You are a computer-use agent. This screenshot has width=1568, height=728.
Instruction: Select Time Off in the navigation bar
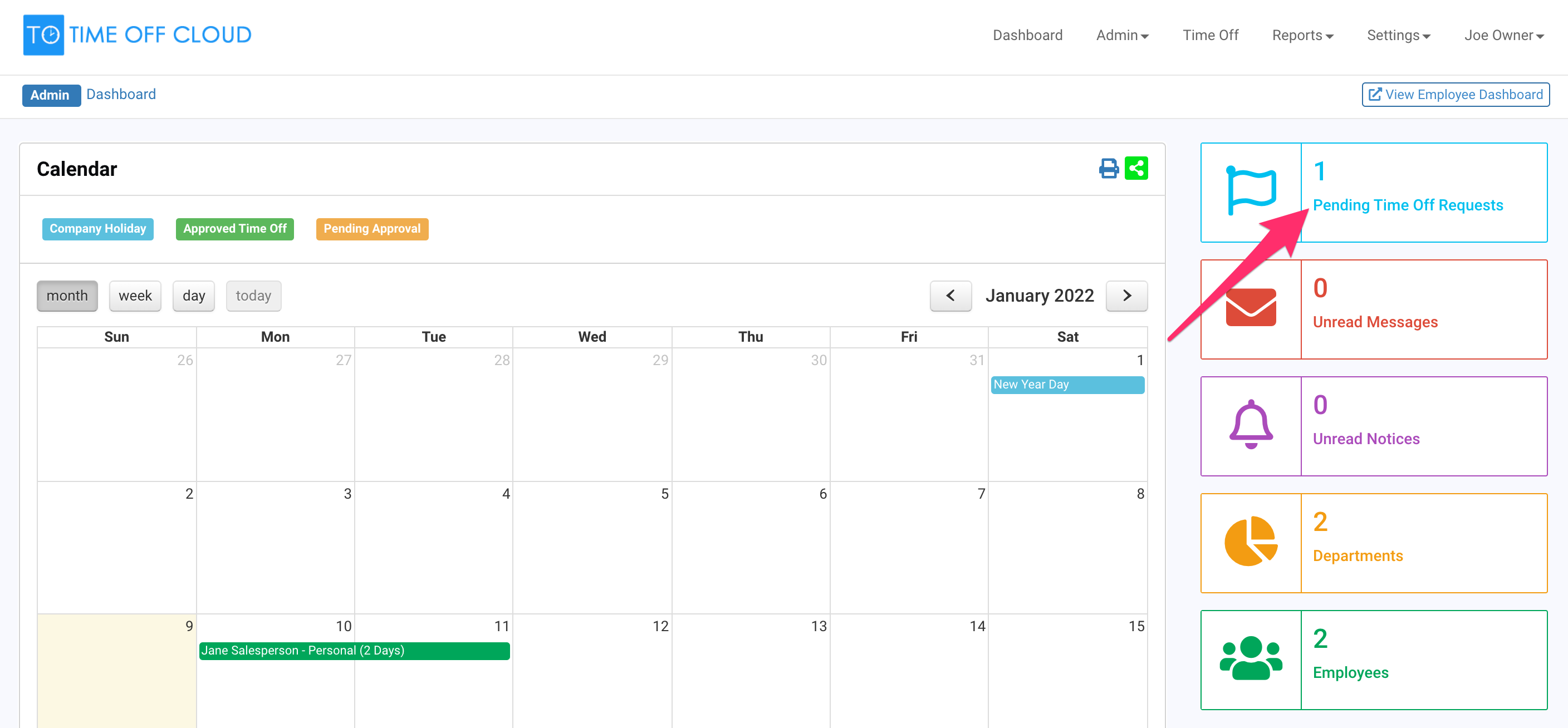point(1210,35)
